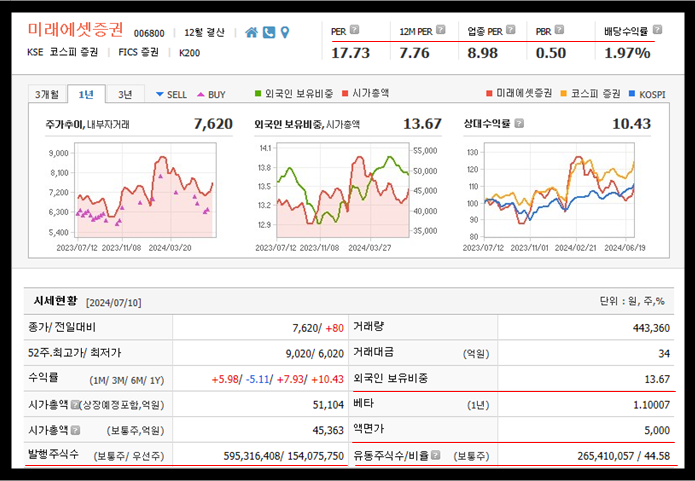
Task: Click red 시가총액 legend swatch
Action: click(345, 94)
